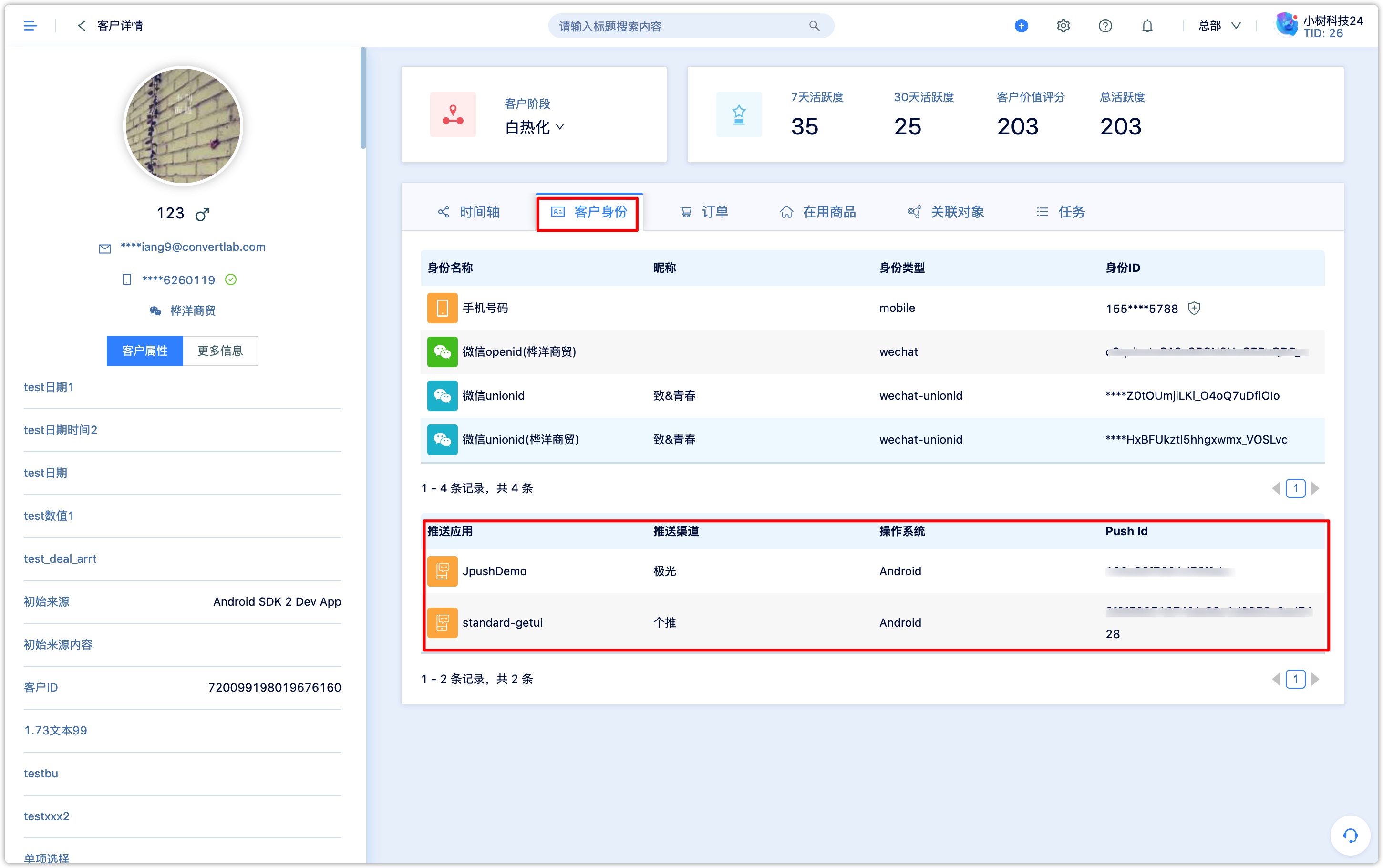Switch to the 任务 tab
Image resolution: width=1383 pixels, height=868 pixels.
(x=1061, y=212)
